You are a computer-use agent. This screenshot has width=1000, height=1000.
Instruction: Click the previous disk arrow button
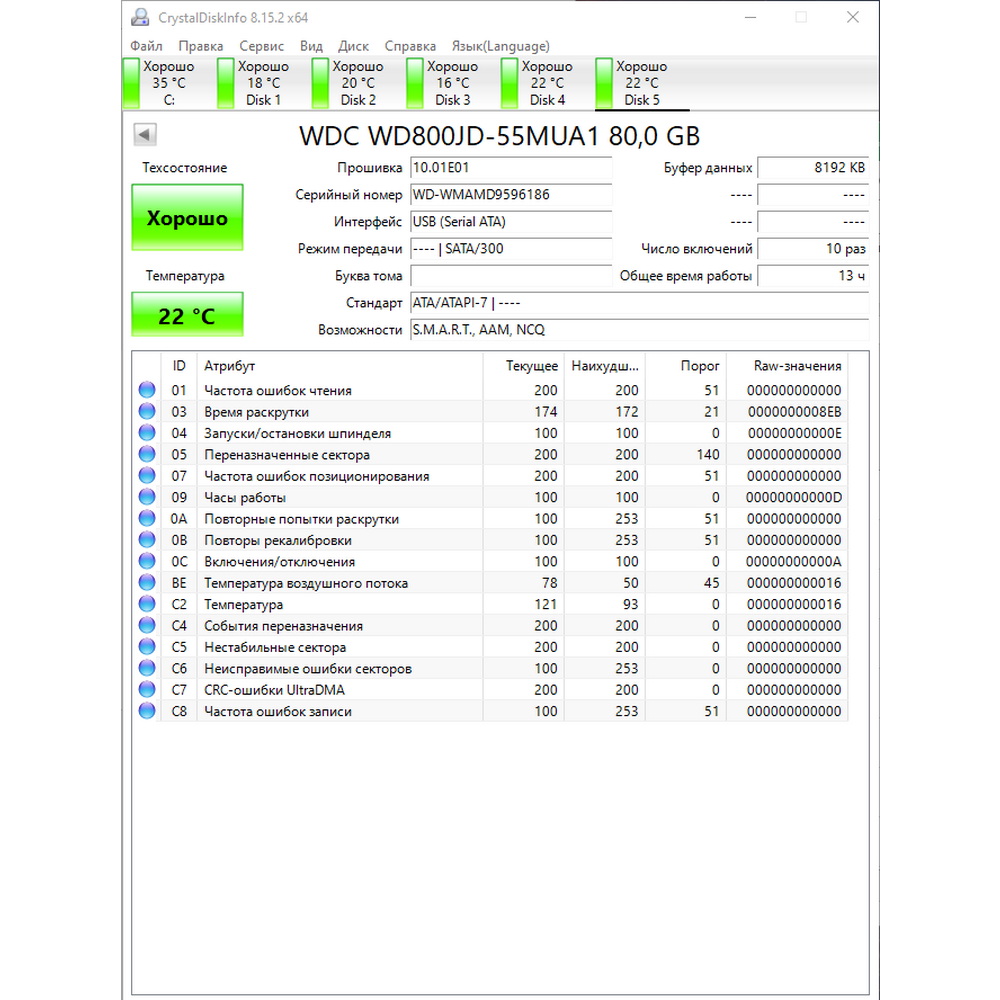[x=145, y=135]
